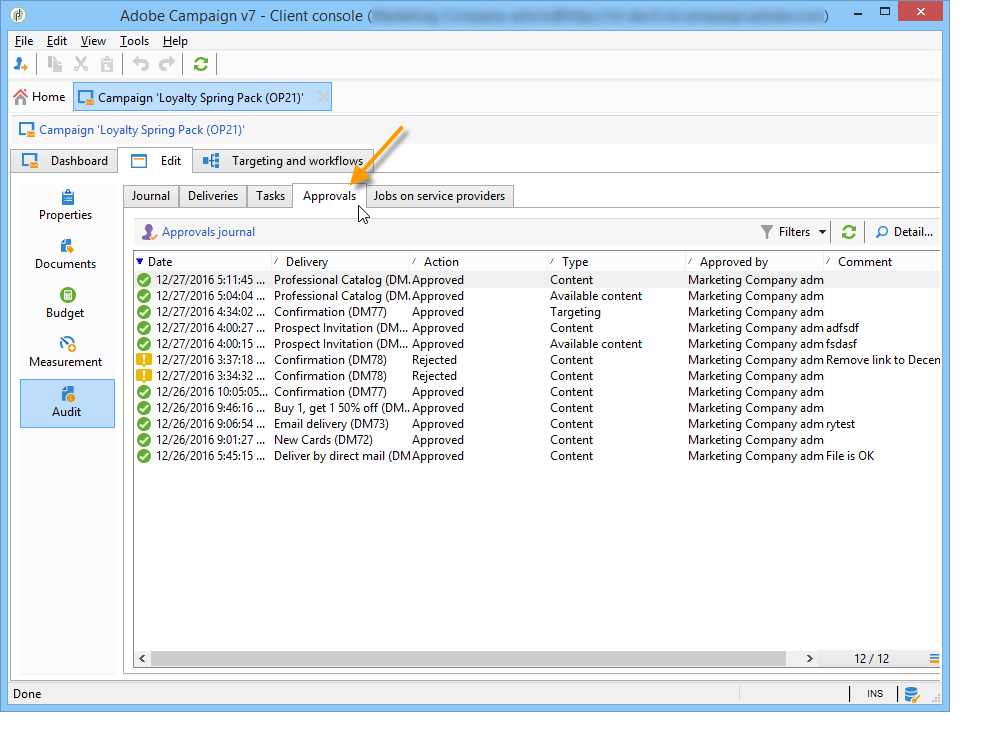The height and width of the screenshot is (746, 981).
Task: Click the warning icon on 3:37:18 Rejected row
Action: (144, 360)
